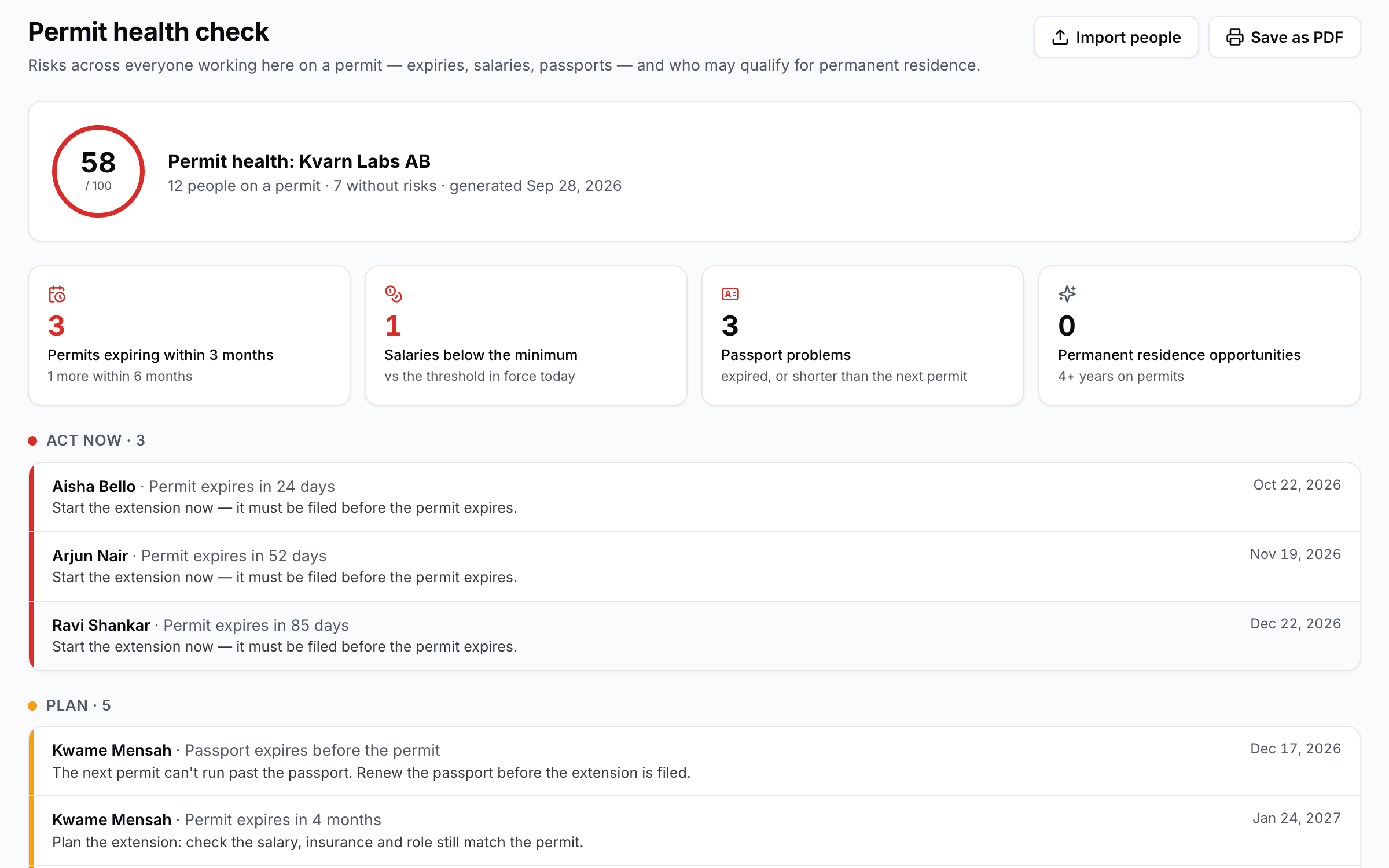Click the calendar-clock icon on expiring permits card

click(x=57, y=294)
